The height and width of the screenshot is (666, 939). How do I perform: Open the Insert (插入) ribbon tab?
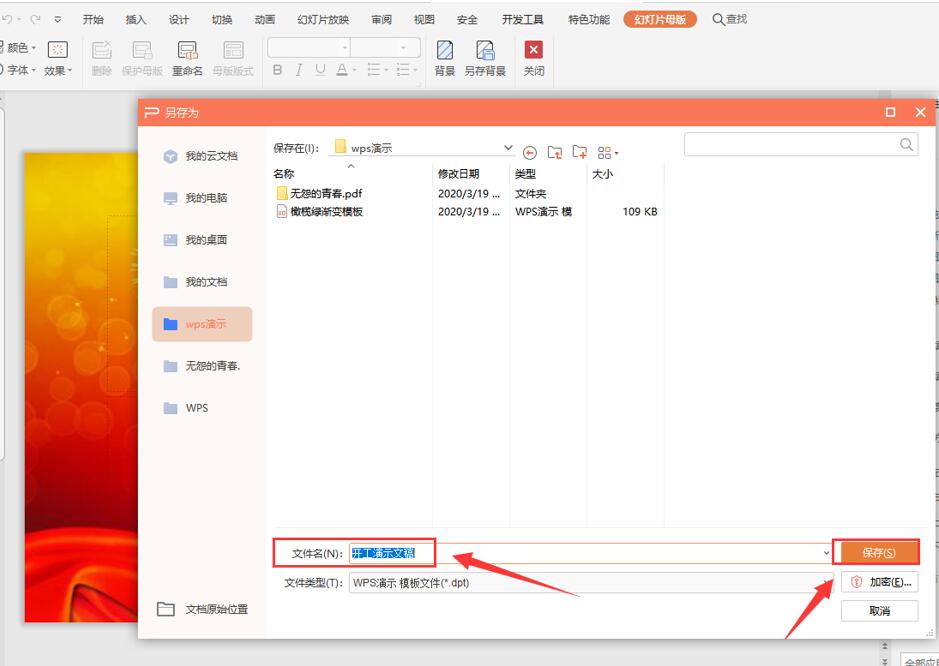pyautogui.click(x=136, y=19)
